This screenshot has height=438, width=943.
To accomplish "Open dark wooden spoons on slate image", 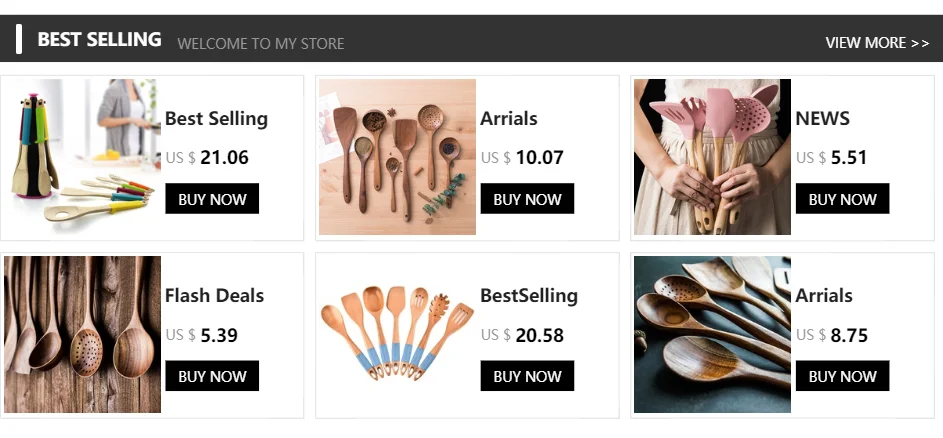I will tap(713, 335).
